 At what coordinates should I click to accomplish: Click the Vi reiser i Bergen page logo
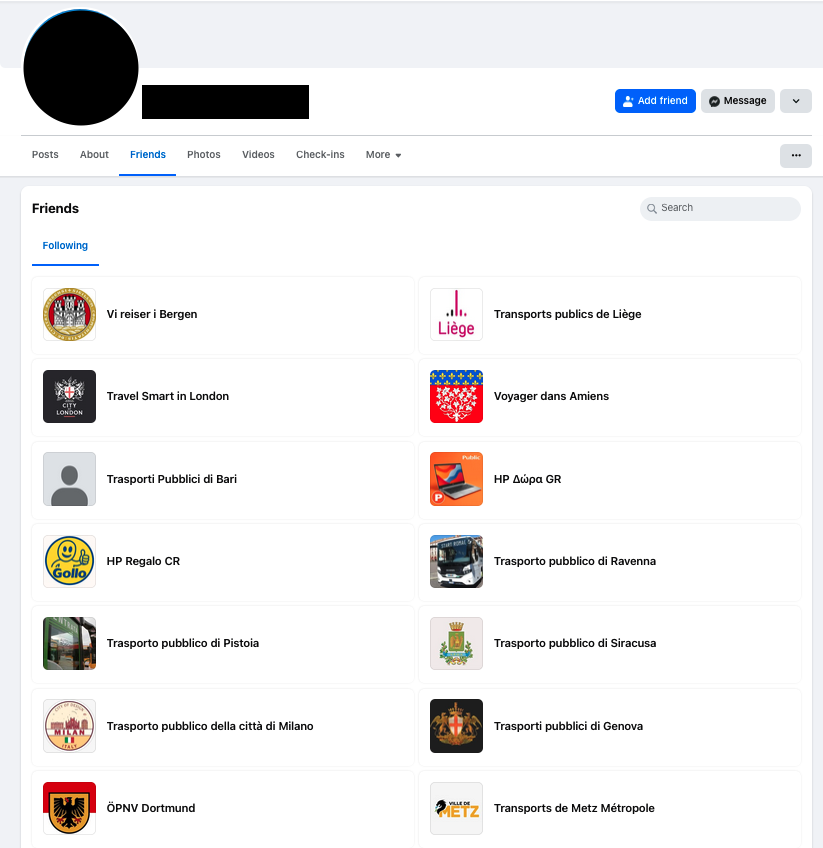click(x=69, y=313)
